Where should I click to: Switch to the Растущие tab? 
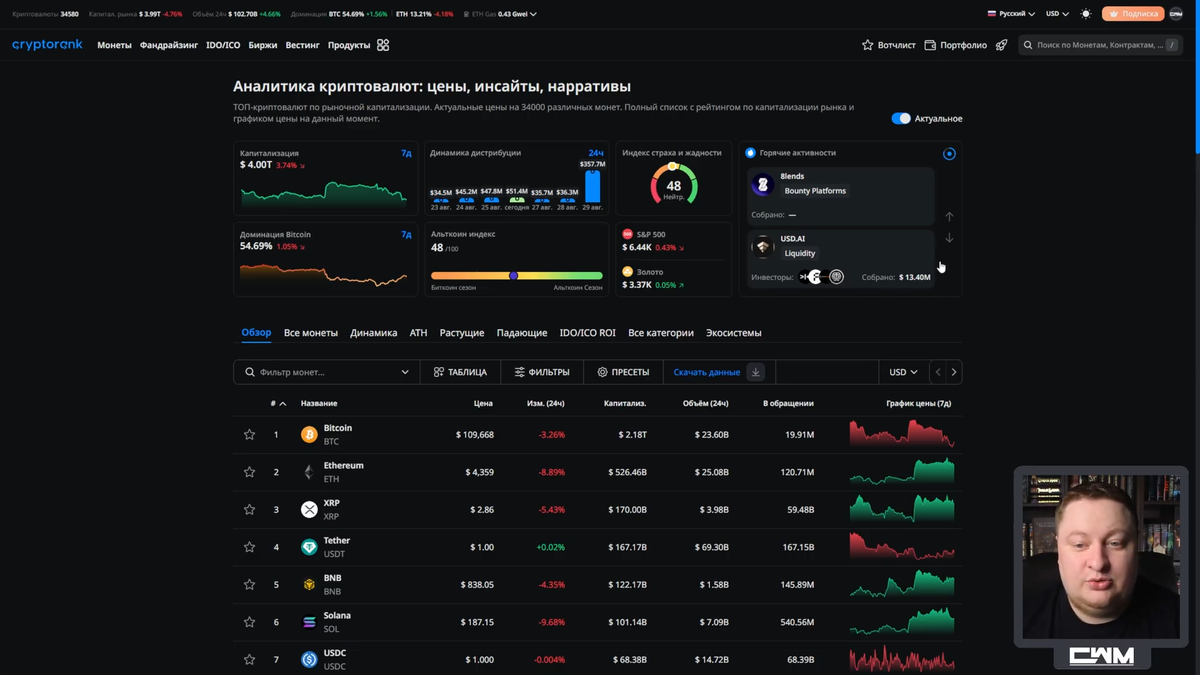(462, 333)
